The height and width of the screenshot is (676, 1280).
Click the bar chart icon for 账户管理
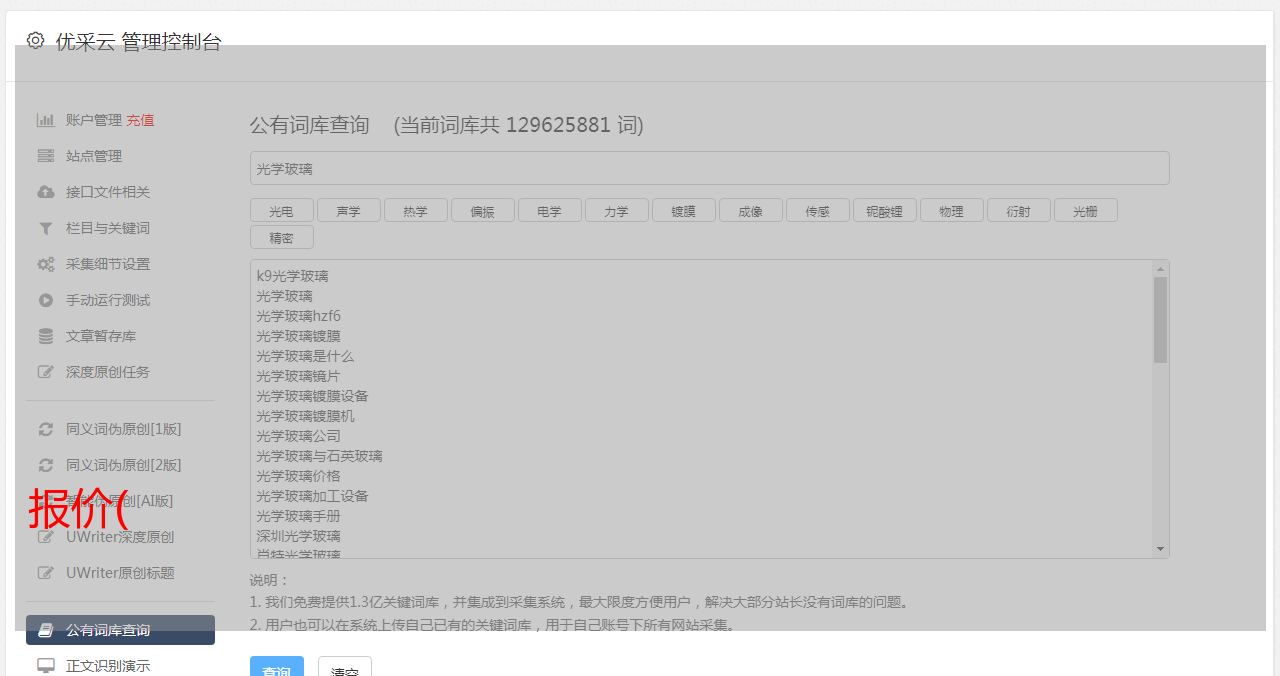pyautogui.click(x=46, y=120)
